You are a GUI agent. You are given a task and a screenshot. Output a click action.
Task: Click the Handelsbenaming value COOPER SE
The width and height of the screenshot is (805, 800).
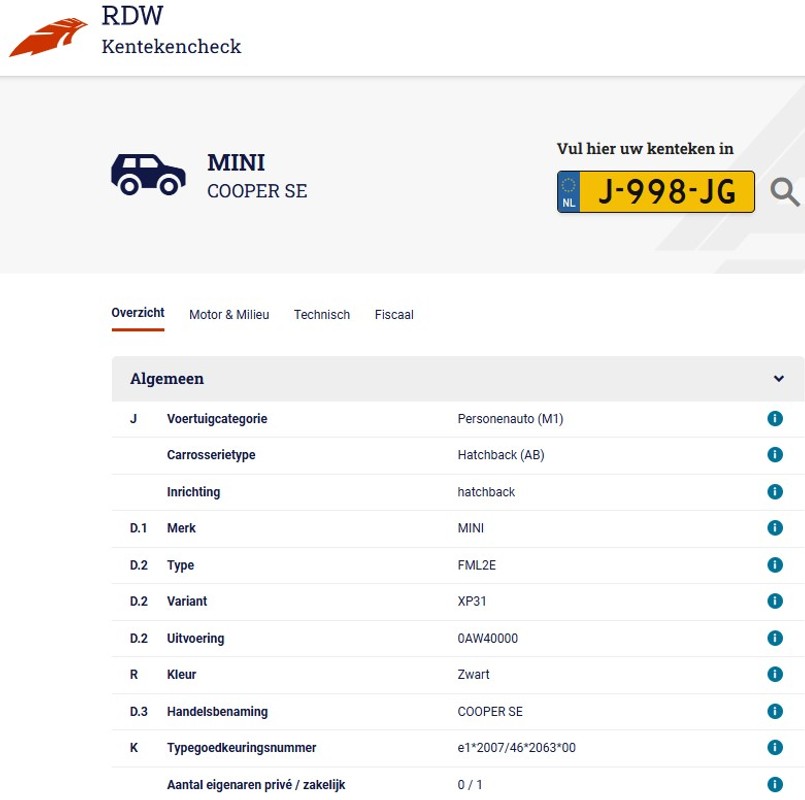tap(490, 712)
